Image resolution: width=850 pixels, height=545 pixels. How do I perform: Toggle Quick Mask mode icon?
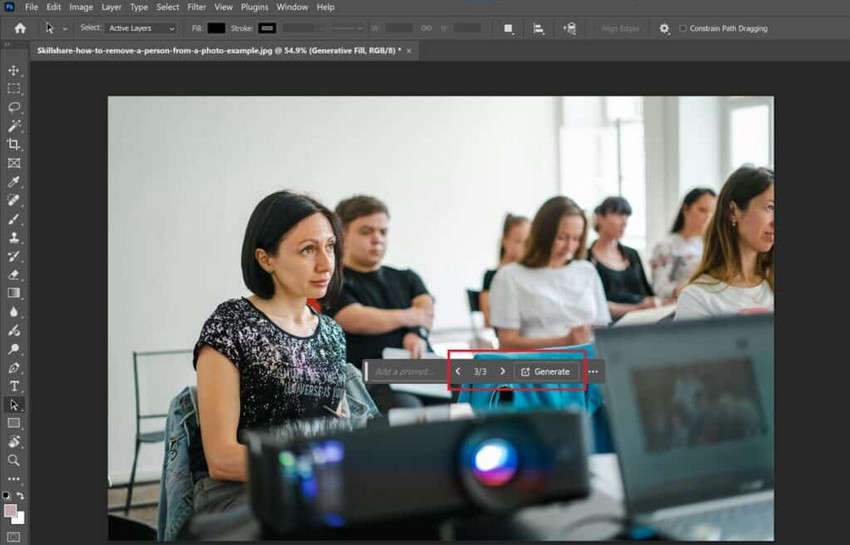[14, 537]
